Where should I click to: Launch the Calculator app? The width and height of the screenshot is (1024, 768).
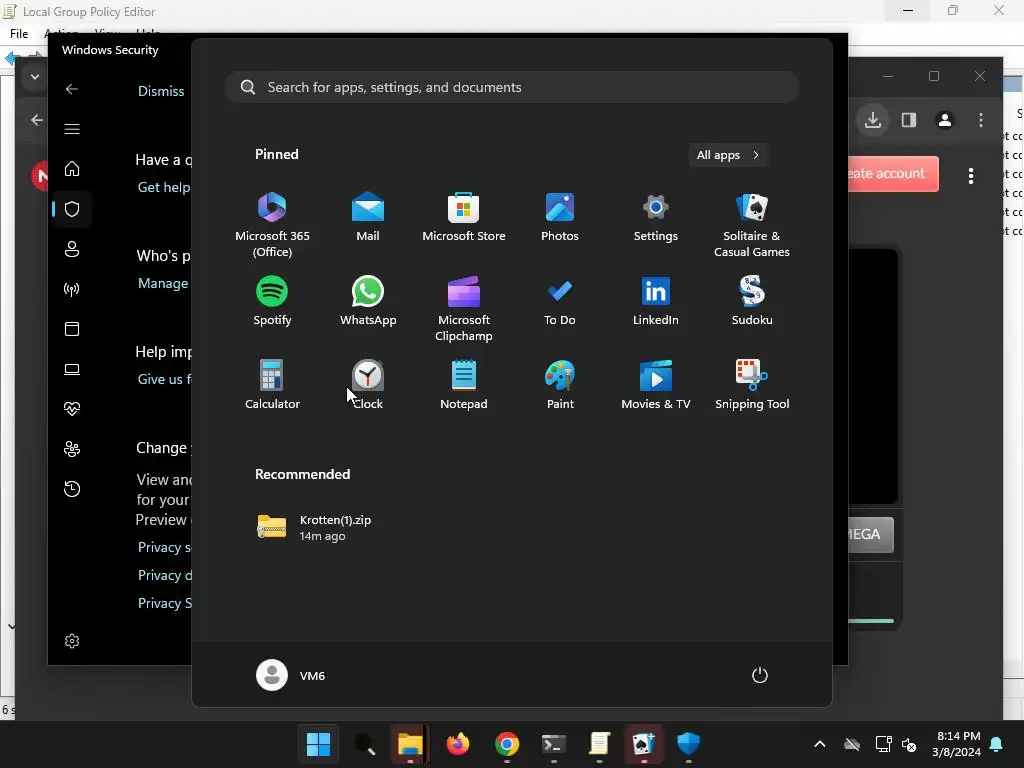[x=272, y=384]
